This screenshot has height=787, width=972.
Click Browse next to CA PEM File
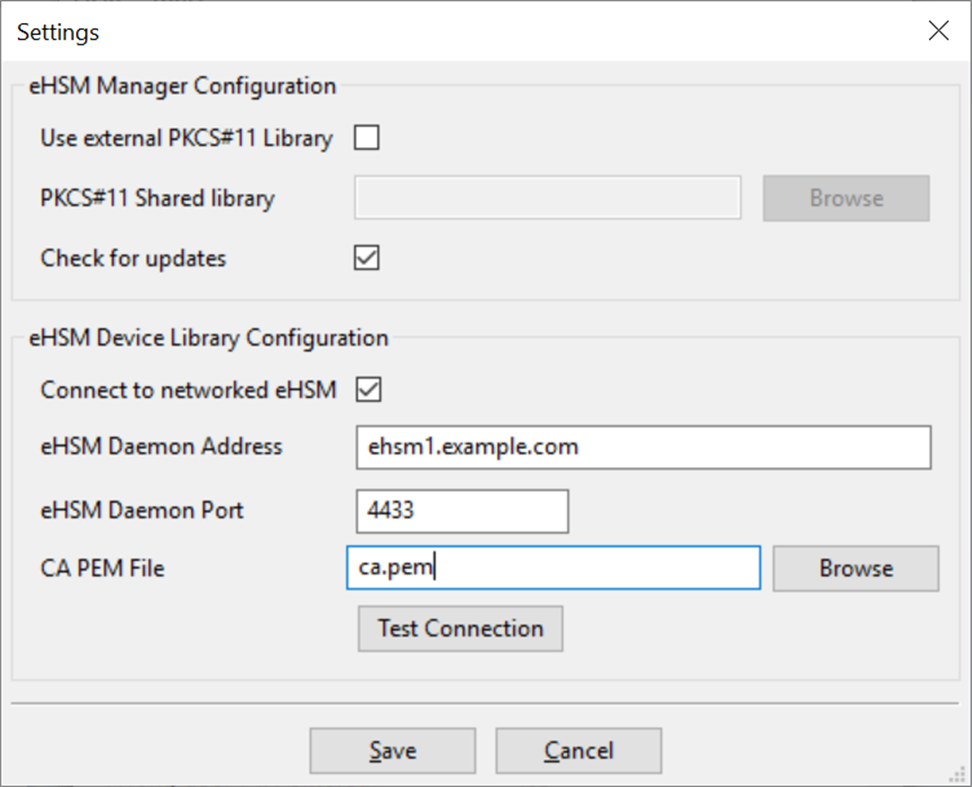(855, 568)
